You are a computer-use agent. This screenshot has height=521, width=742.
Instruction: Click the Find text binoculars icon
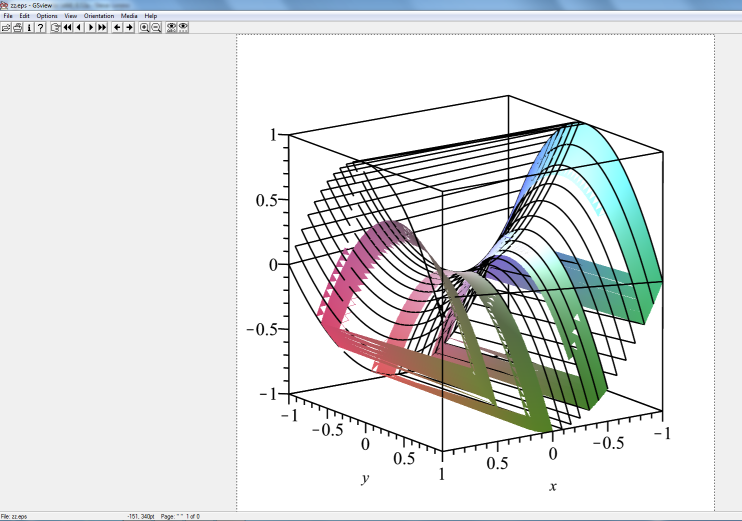point(171,27)
